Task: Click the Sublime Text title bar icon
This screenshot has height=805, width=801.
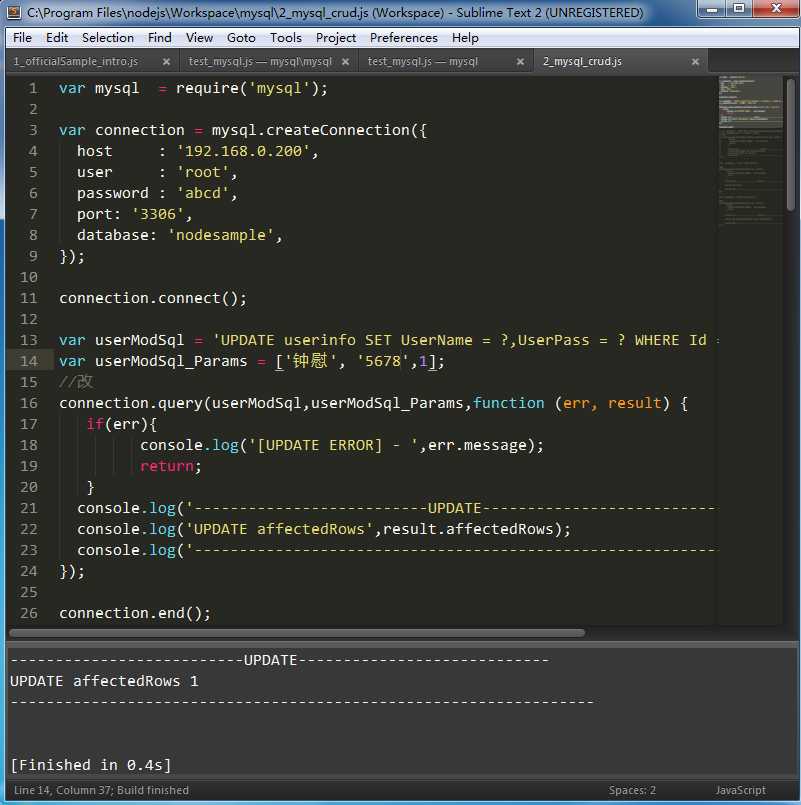Action: [14, 12]
